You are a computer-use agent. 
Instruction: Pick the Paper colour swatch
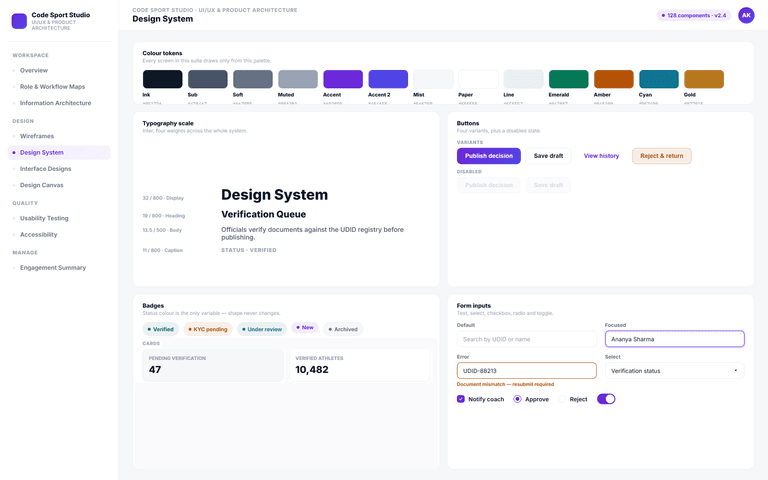pyautogui.click(x=479, y=79)
